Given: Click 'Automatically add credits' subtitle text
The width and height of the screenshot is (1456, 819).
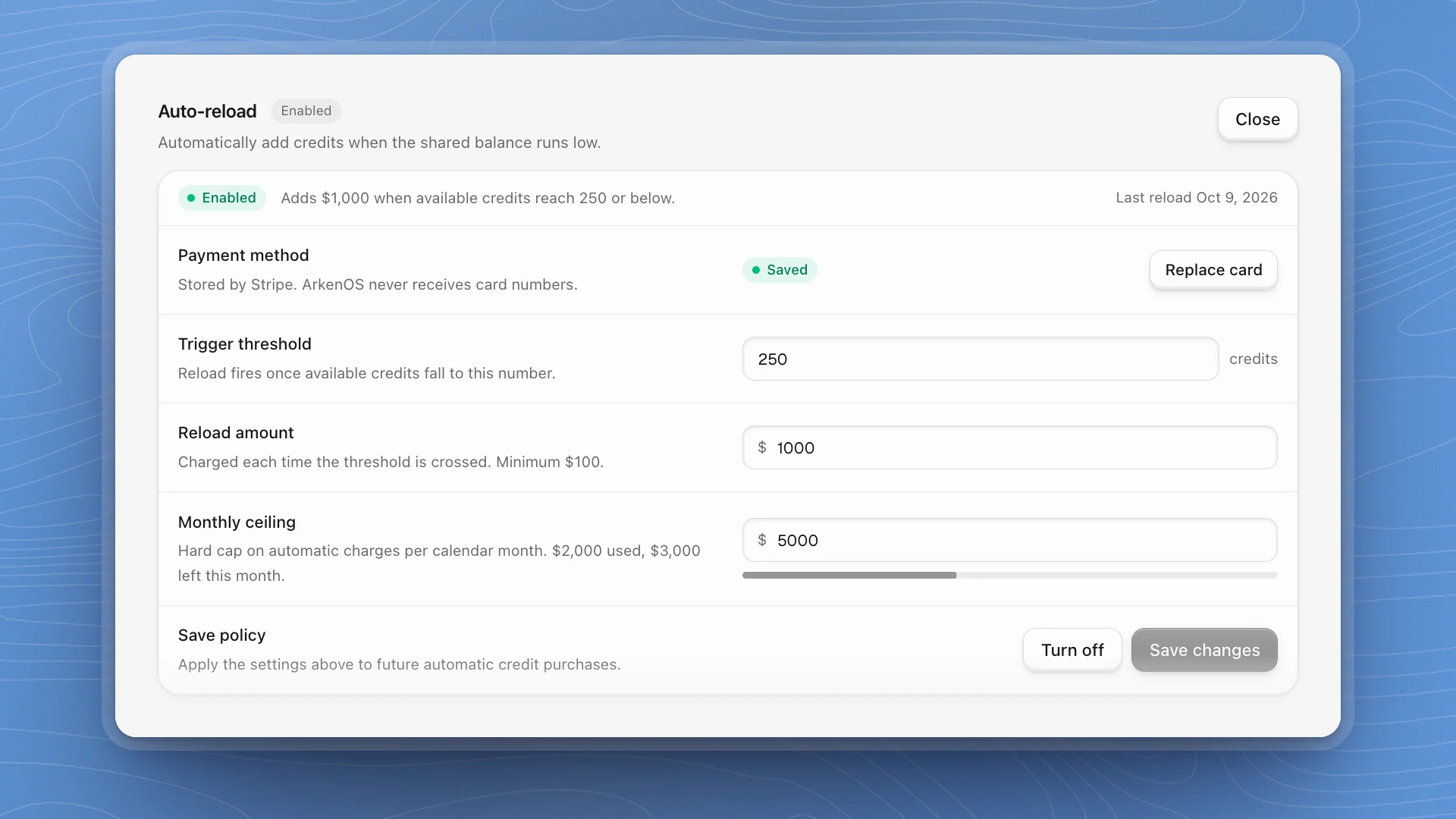Looking at the screenshot, I should [379, 143].
